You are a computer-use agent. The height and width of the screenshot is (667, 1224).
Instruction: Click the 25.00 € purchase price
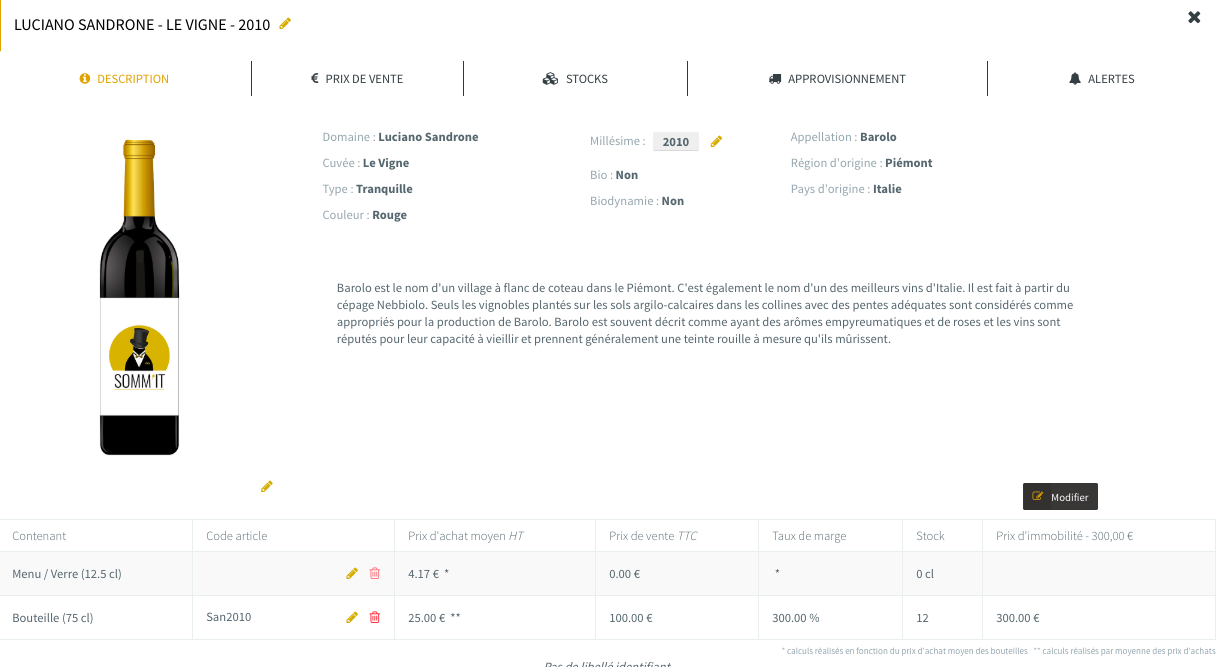pyautogui.click(x=427, y=618)
